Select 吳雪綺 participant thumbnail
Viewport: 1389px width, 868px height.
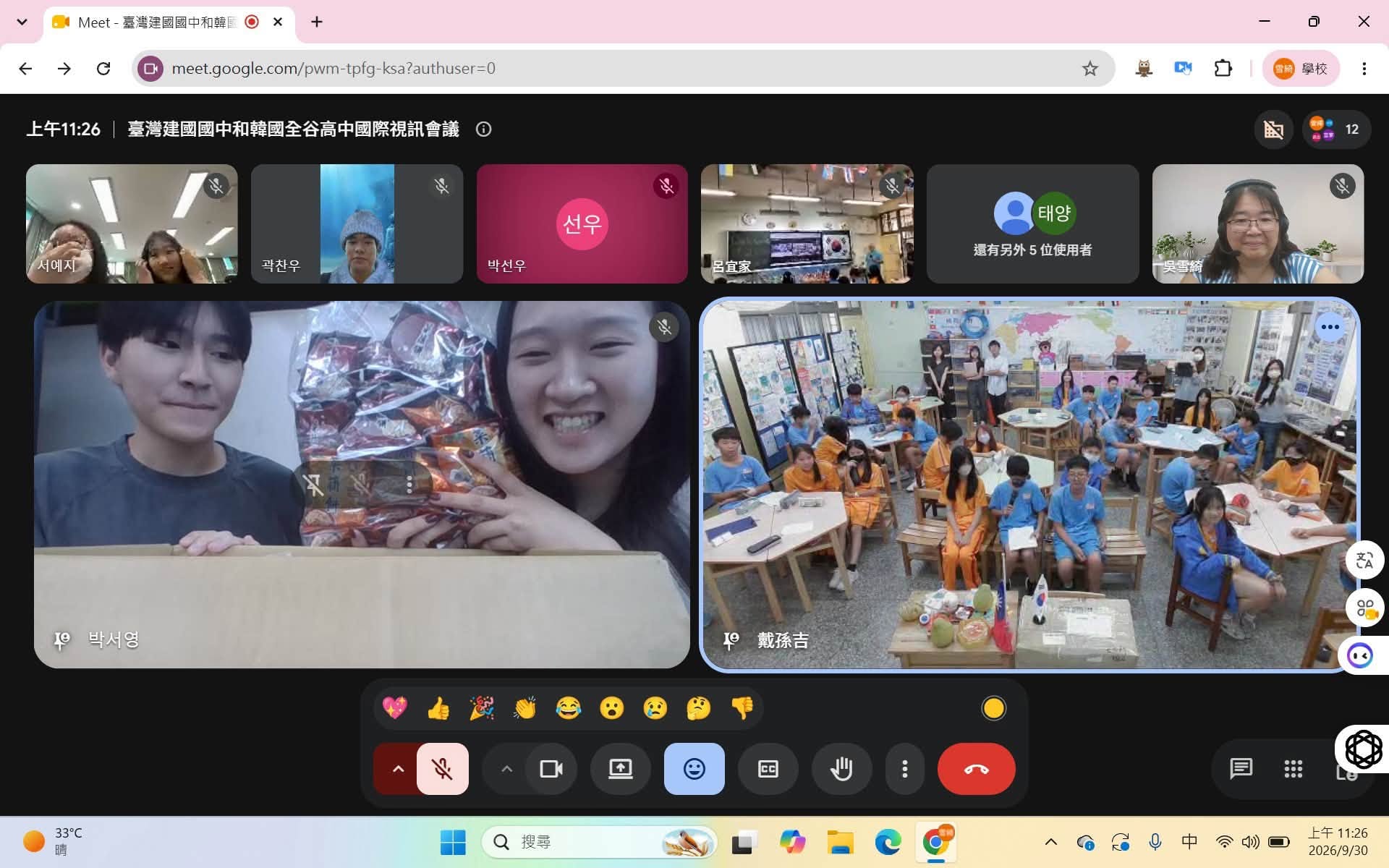click(x=1258, y=224)
